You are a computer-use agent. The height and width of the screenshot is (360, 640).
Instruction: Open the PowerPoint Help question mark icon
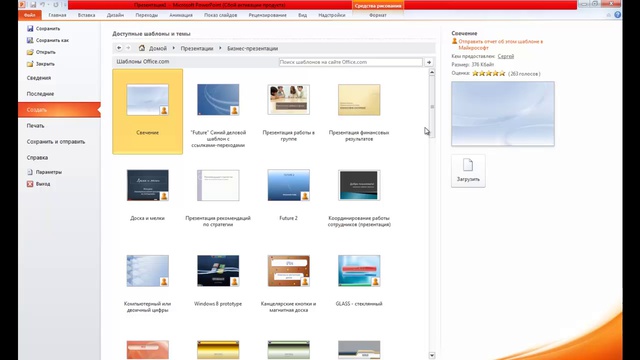618,15
